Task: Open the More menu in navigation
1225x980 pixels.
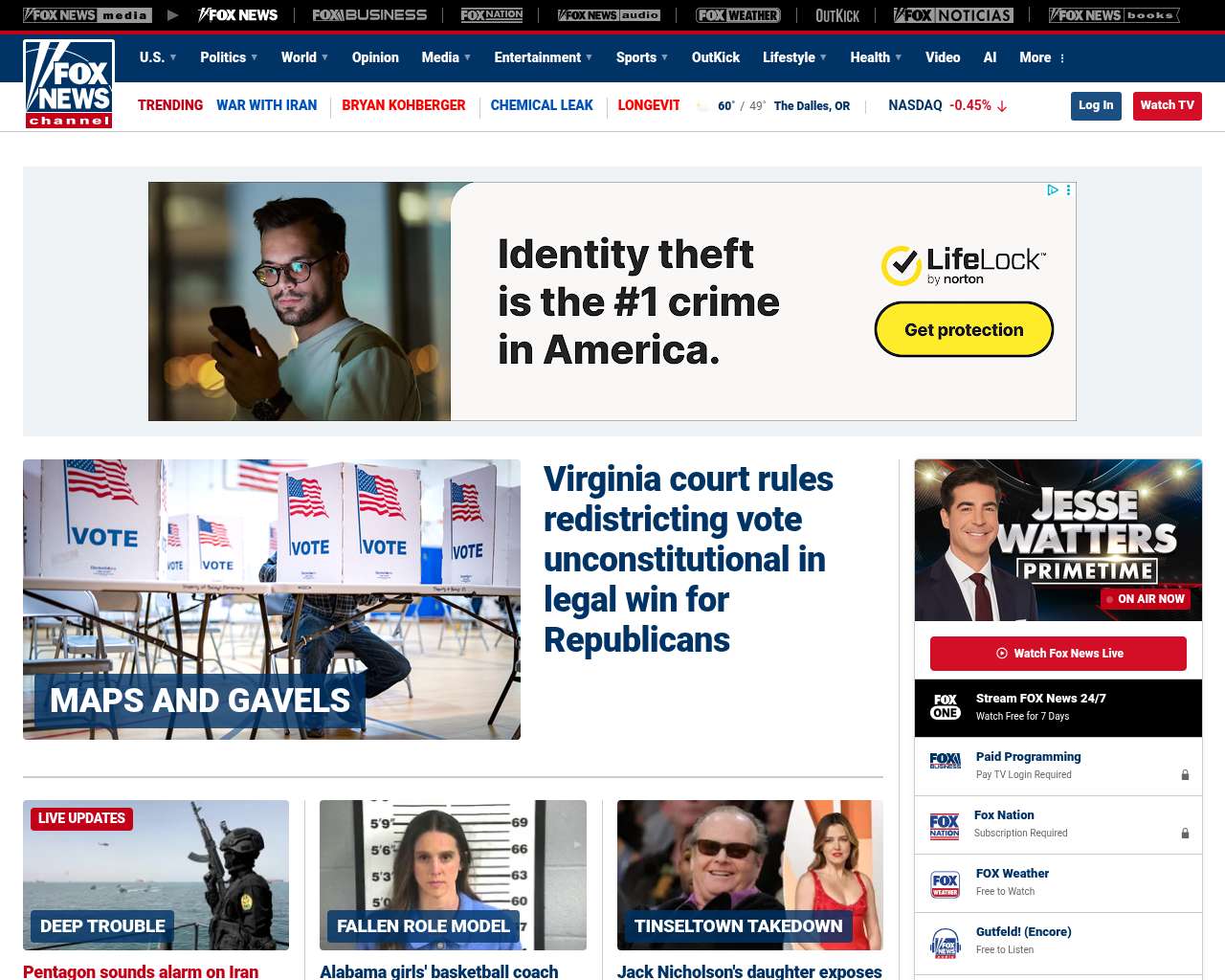Action: coord(1042,57)
